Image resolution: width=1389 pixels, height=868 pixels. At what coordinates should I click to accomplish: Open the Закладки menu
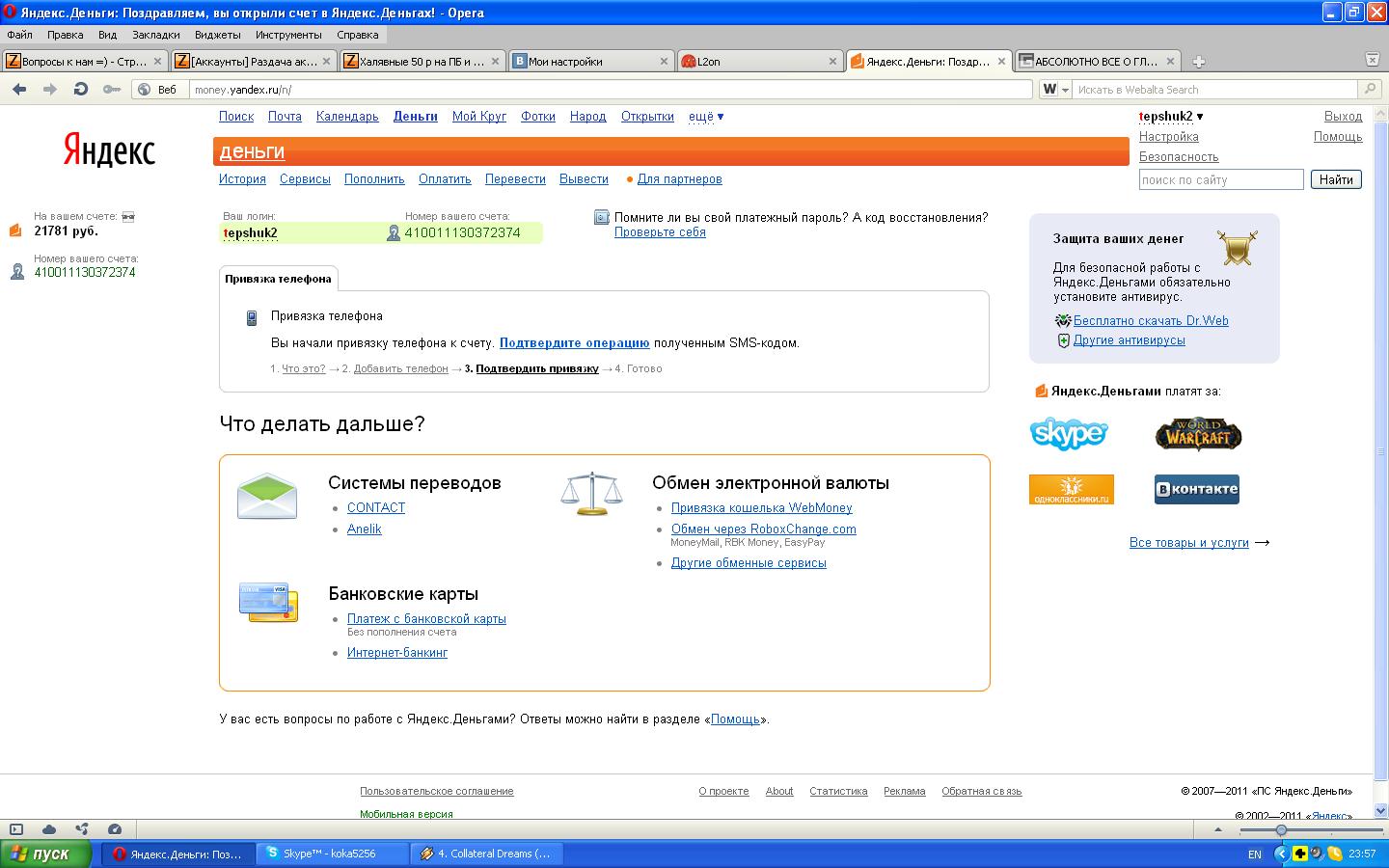coord(156,35)
